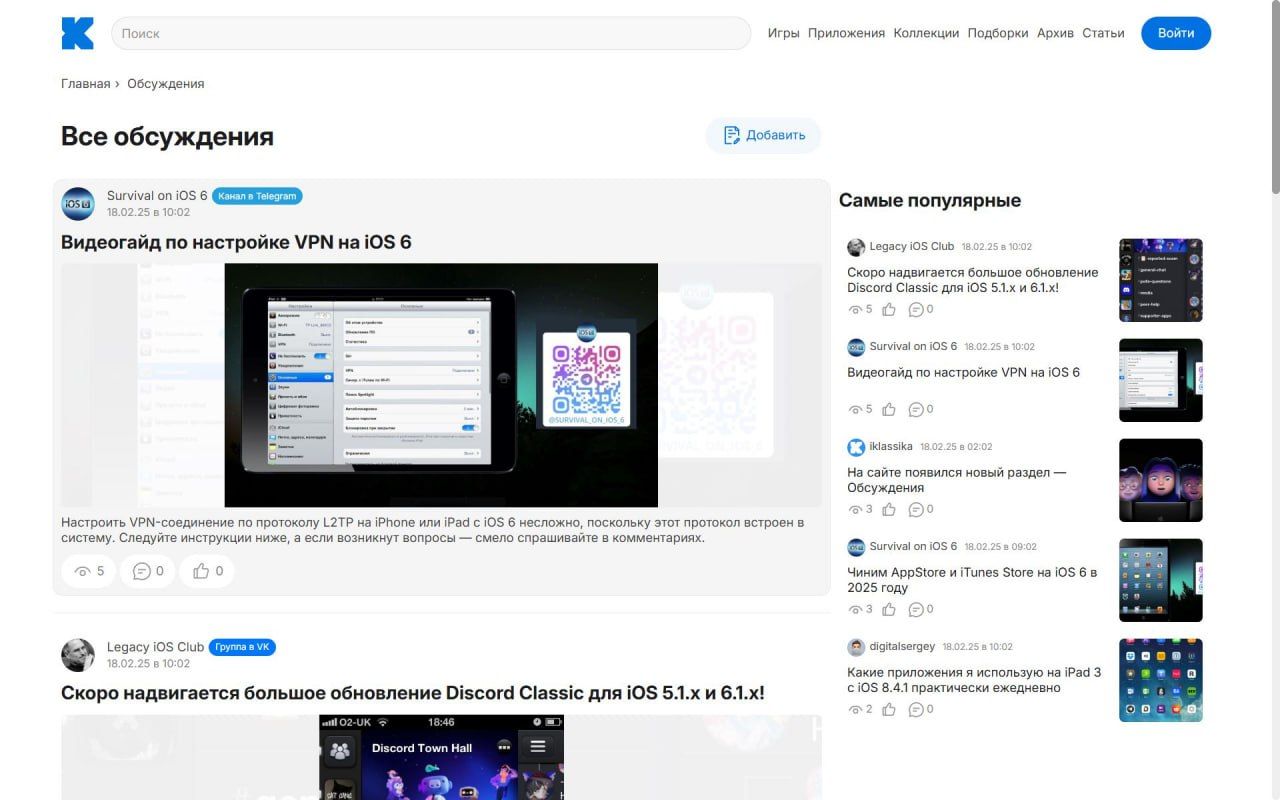Viewport: 1280px width, 800px height.
Task: Open the digitalsergey author link
Action: 902,646
